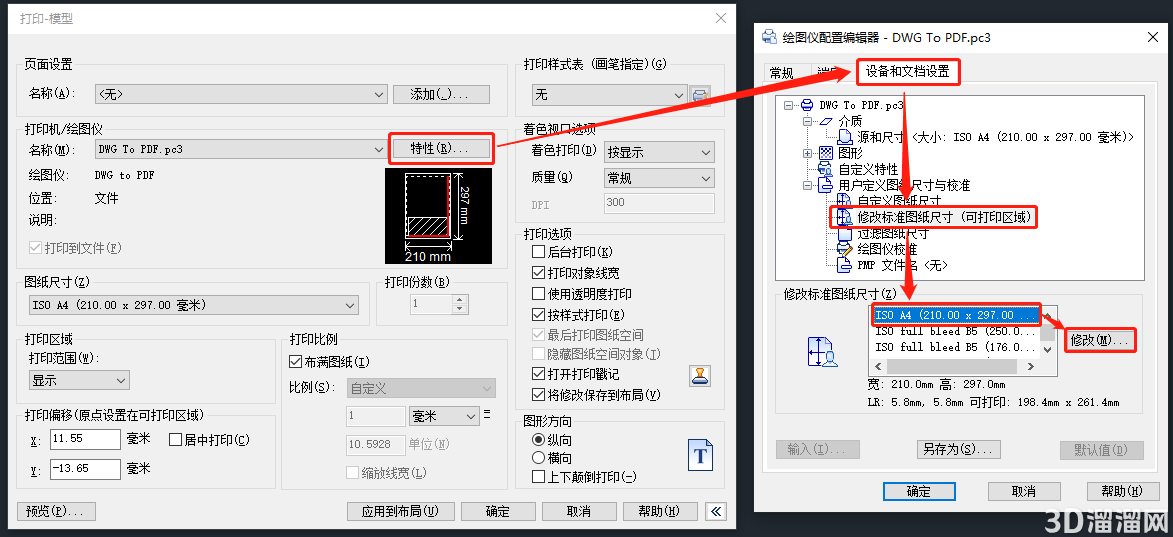The height and width of the screenshot is (537, 1173).
Task: Select ISO full bleed B5 (250.0... entry
Action: [x=955, y=331]
